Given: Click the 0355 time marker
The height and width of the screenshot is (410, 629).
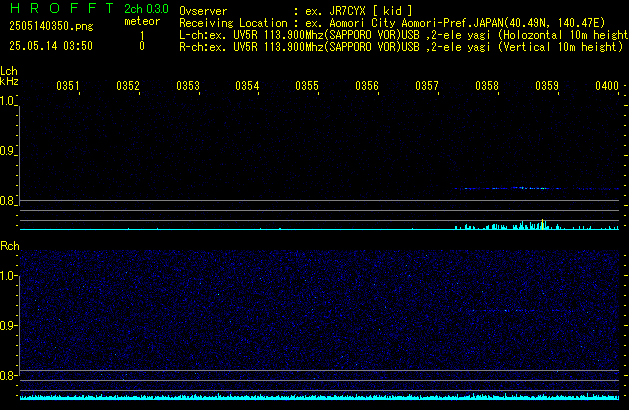Looking at the screenshot, I should coord(307,86).
